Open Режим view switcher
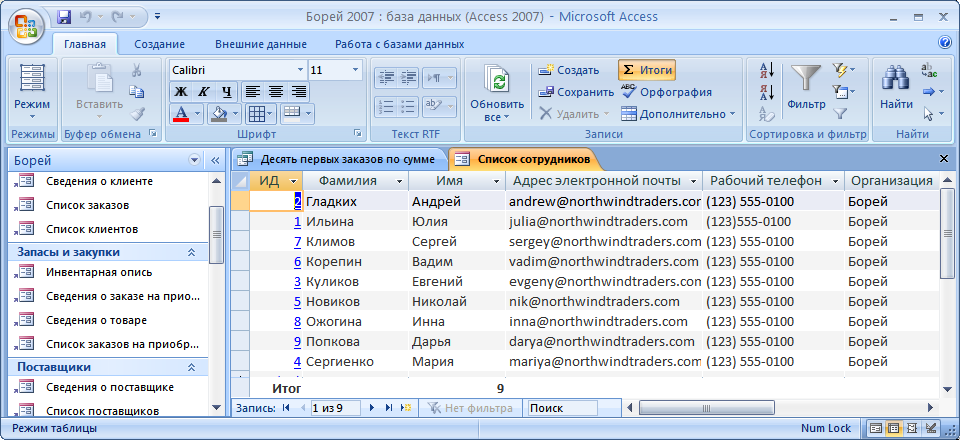Screen dimensions: 960x440 click(x=32, y=92)
